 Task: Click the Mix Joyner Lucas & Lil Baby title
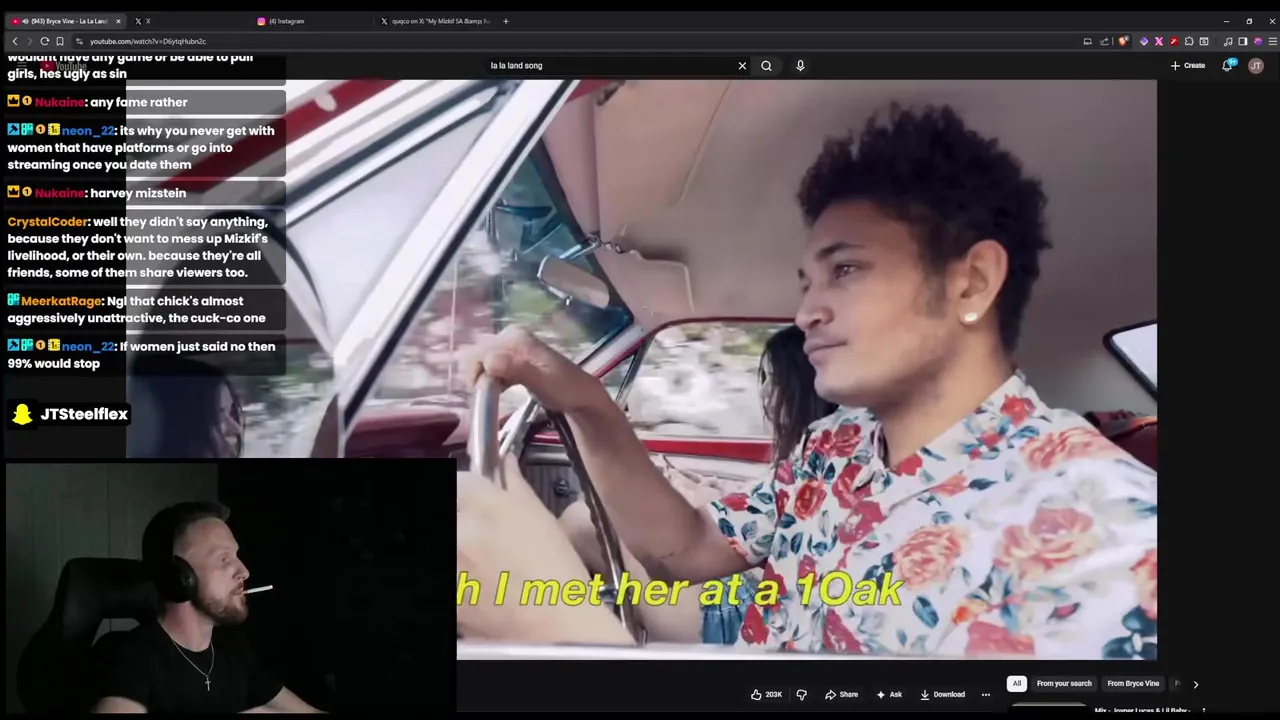[1141, 711]
